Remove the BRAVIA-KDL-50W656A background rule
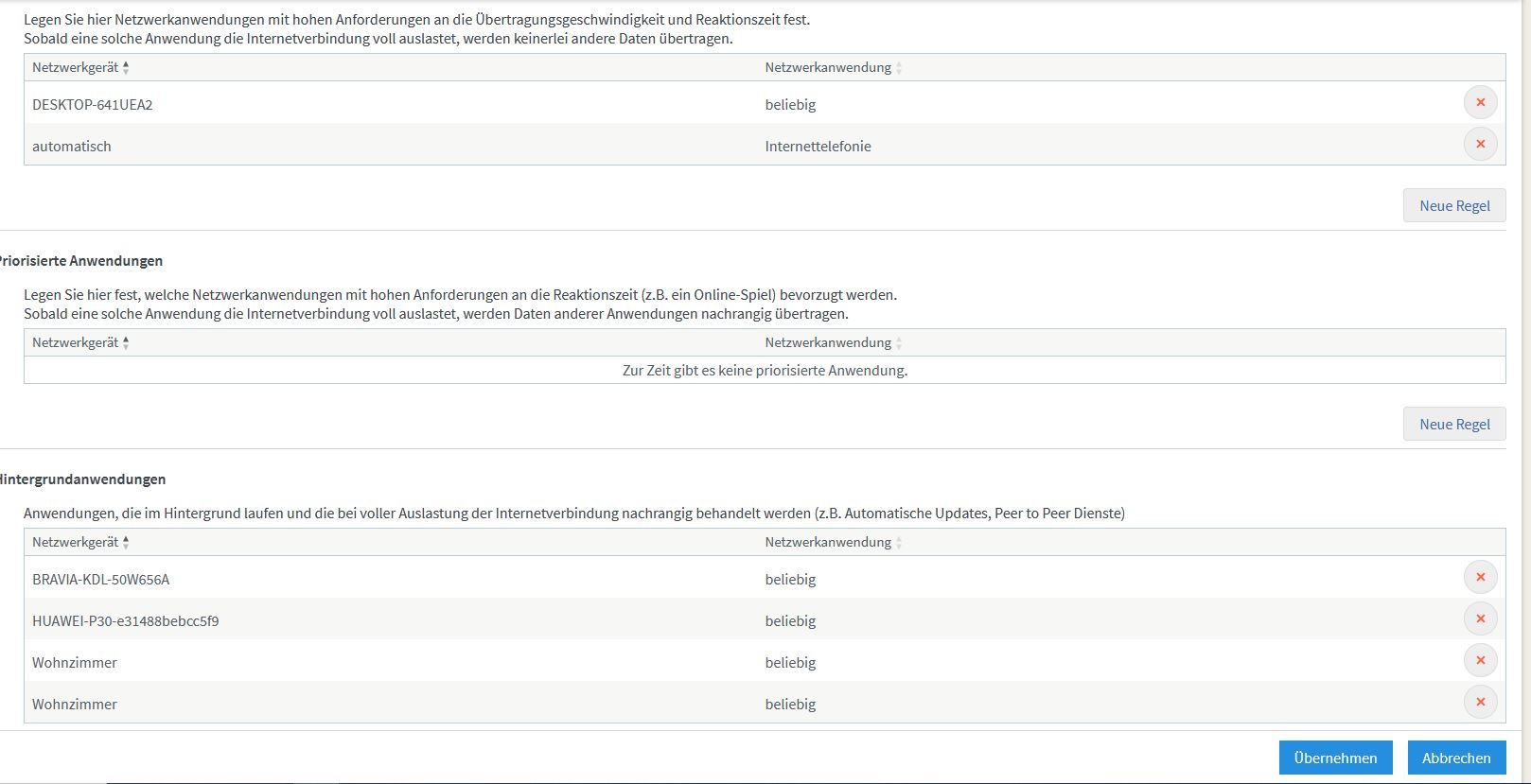Image resolution: width=1531 pixels, height=784 pixels. pos(1480,577)
